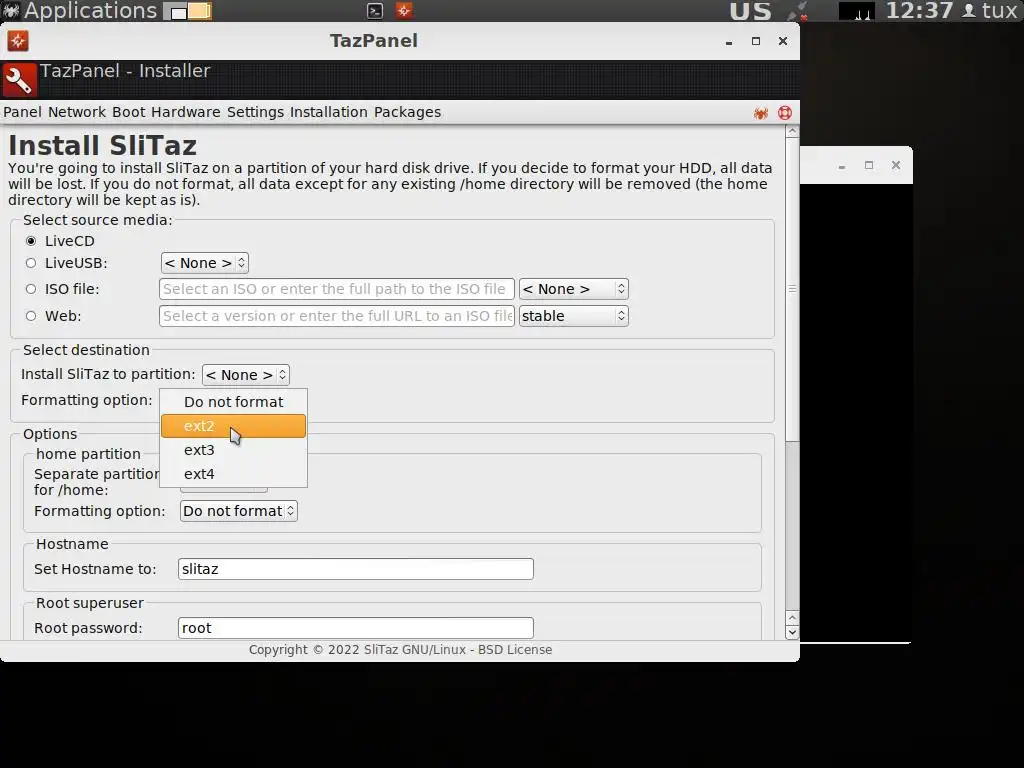Choose ext2 in the format list
The height and width of the screenshot is (768, 1024).
[x=233, y=426]
